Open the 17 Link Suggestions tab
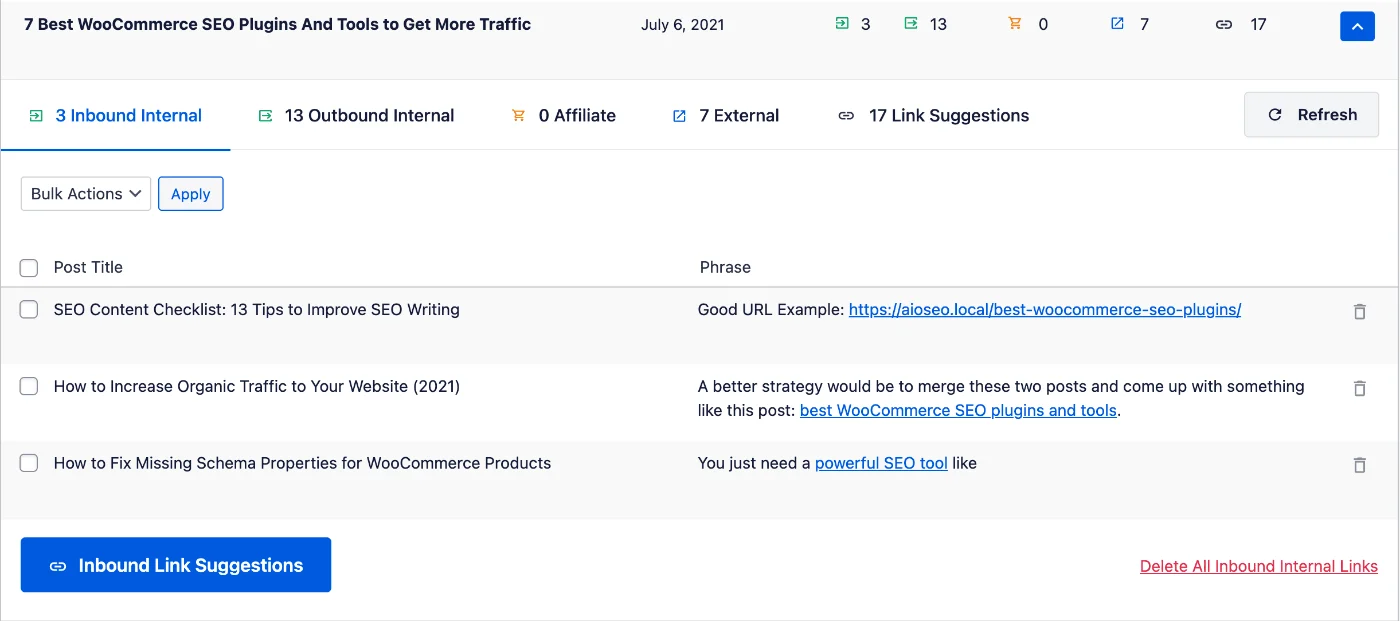This screenshot has height=621, width=1400. (934, 116)
